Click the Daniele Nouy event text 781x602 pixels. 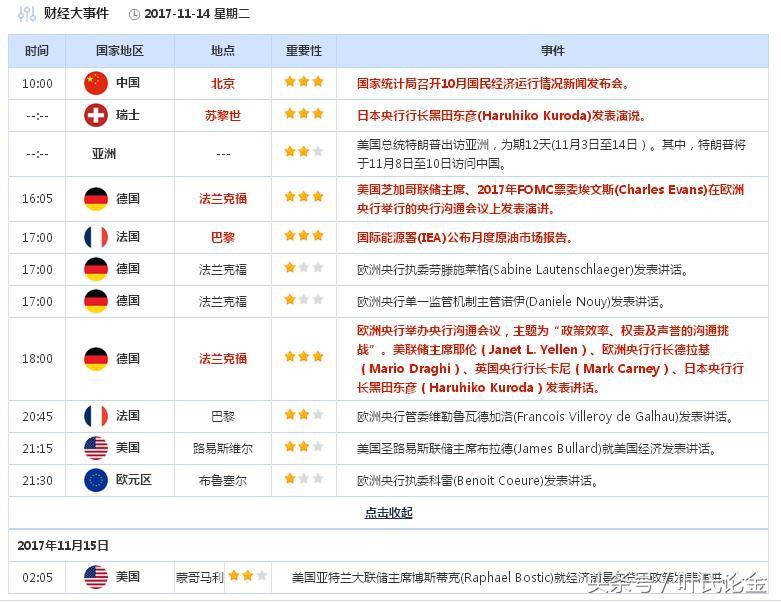[x=512, y=301]
